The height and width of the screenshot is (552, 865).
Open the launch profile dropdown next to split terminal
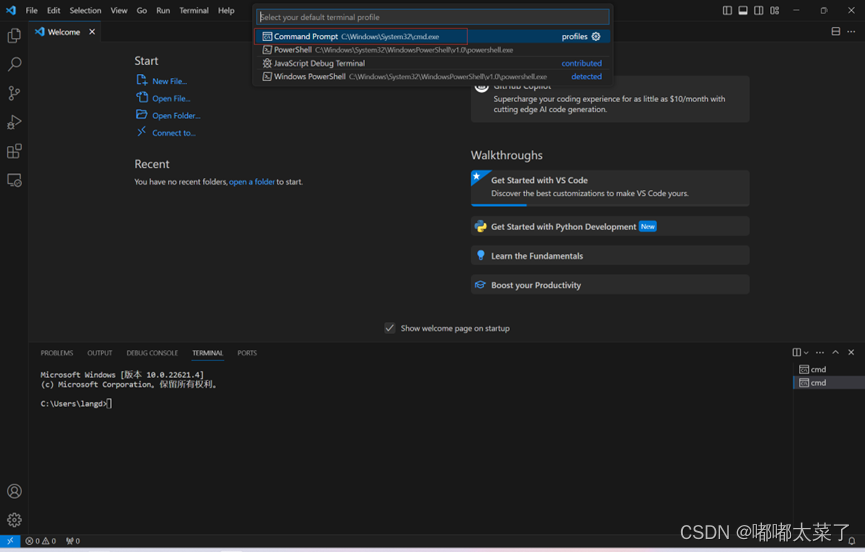(x=806, y=352)
